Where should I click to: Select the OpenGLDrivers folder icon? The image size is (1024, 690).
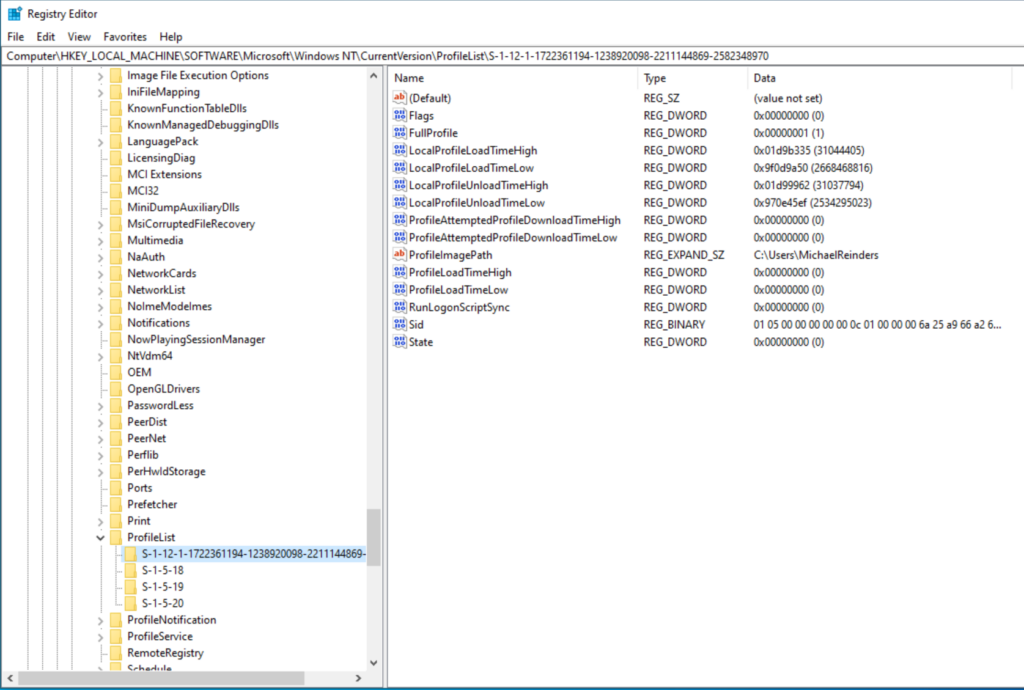click(x=116, y=389)
